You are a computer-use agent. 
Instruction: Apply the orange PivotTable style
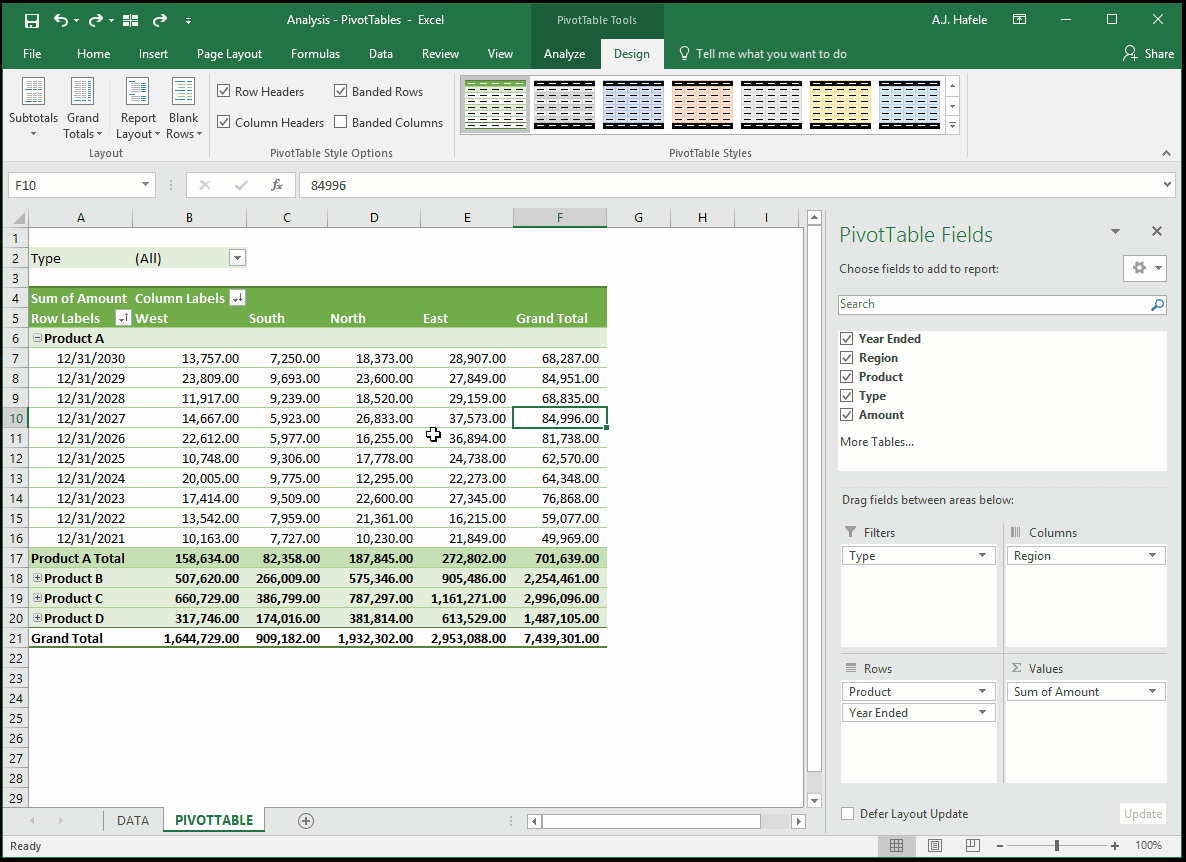(x=702, y=104)
